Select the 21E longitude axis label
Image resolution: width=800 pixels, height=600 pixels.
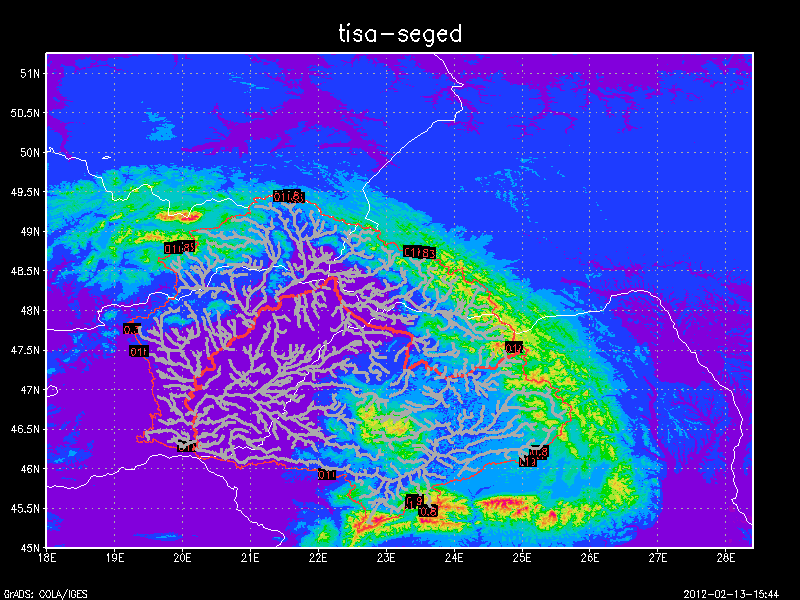[x=250, y=558]
